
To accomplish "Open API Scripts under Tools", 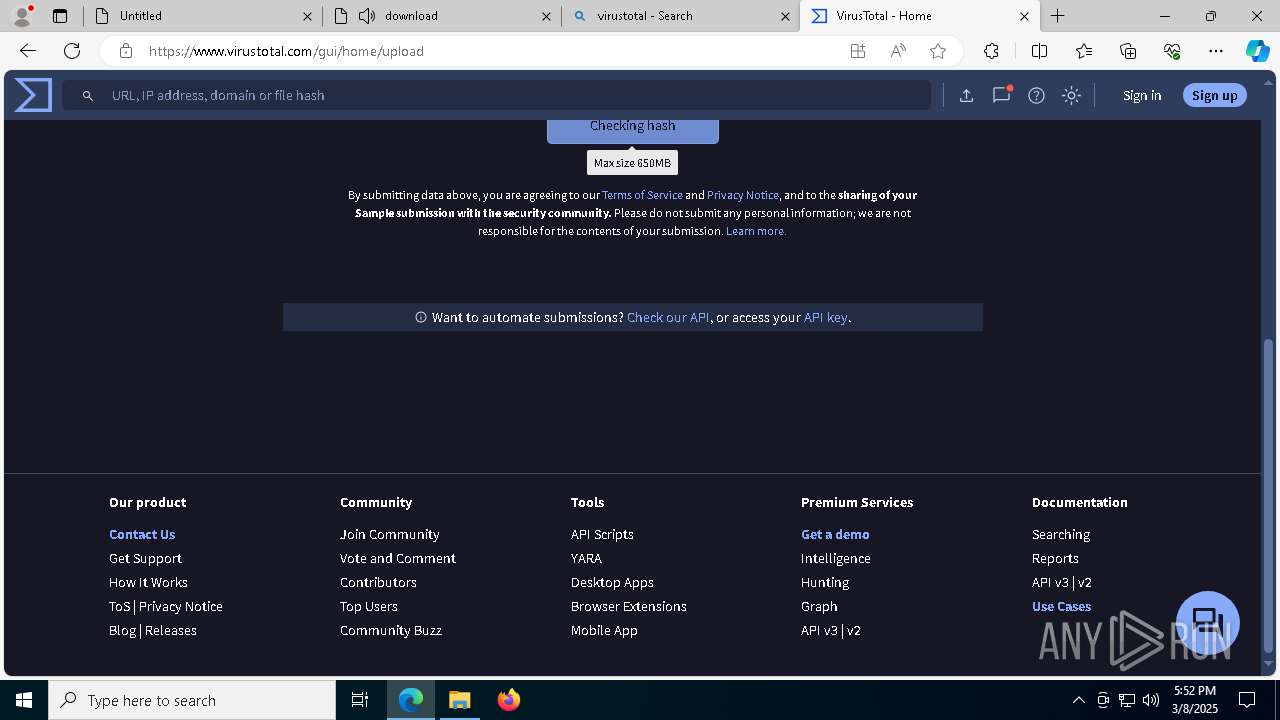I will [602, 534].
